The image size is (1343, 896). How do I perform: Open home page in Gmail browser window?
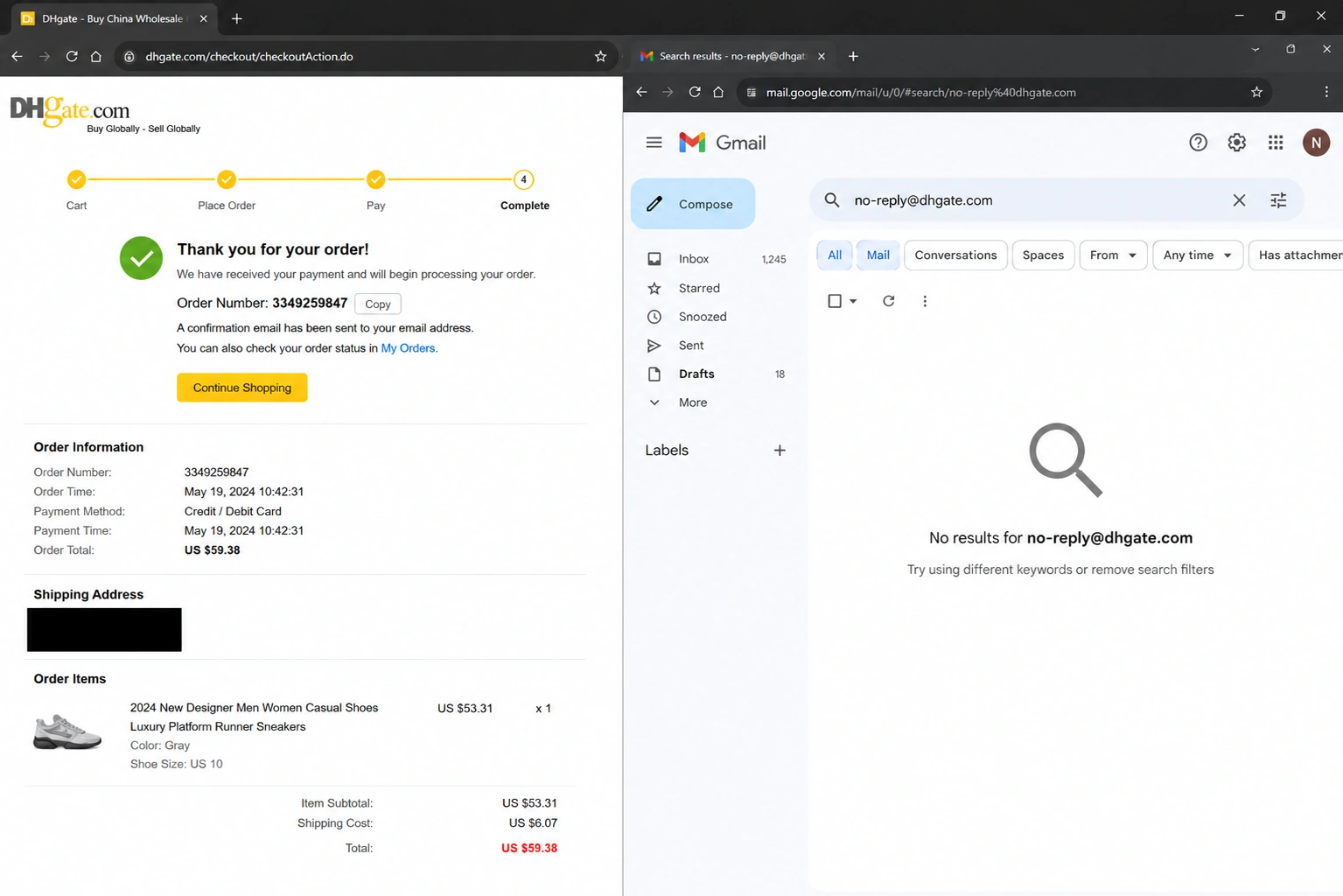[x=718, y=92]
